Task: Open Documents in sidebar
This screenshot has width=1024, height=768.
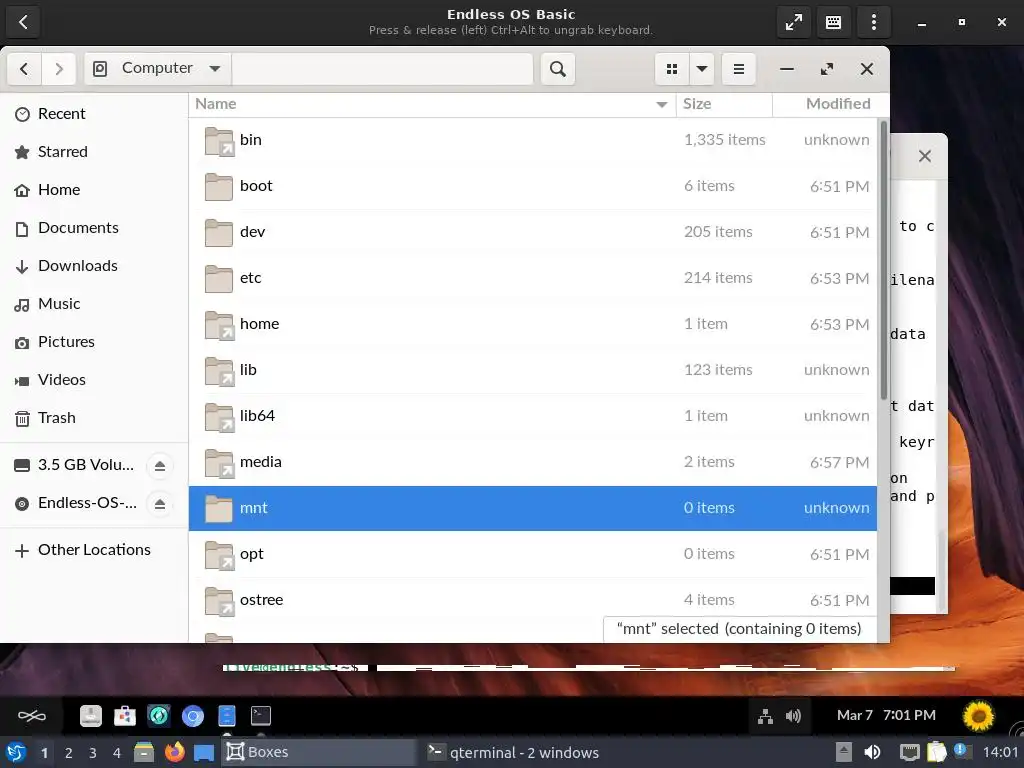Action: pyautogui.click(x=94, y=227)
